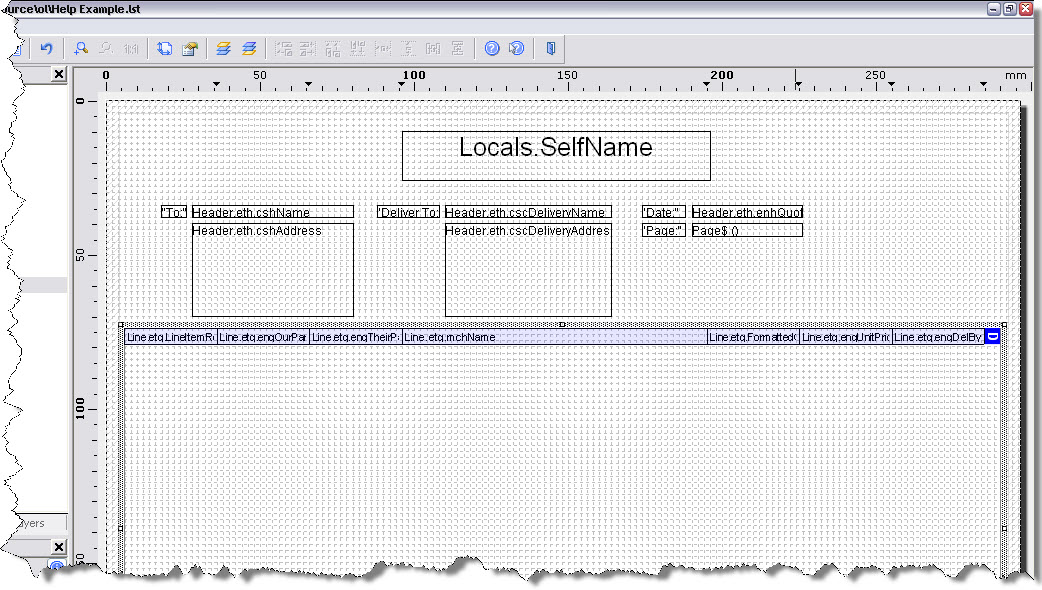Viewport: 1042px width, 590px height.
Task: Click the Undo arrow icon
Action: click(x=46, y=49)
